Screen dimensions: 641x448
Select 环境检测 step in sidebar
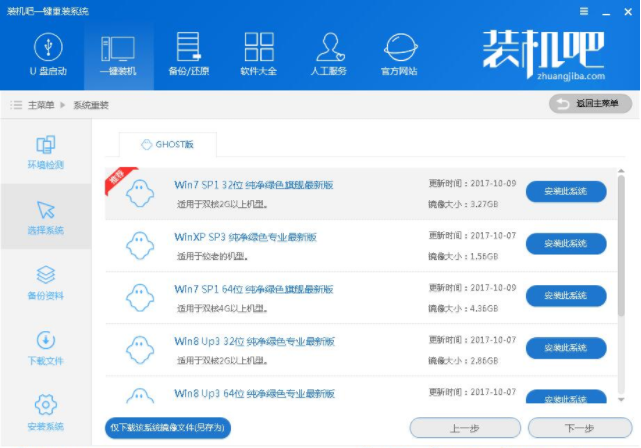coord(45,151)
